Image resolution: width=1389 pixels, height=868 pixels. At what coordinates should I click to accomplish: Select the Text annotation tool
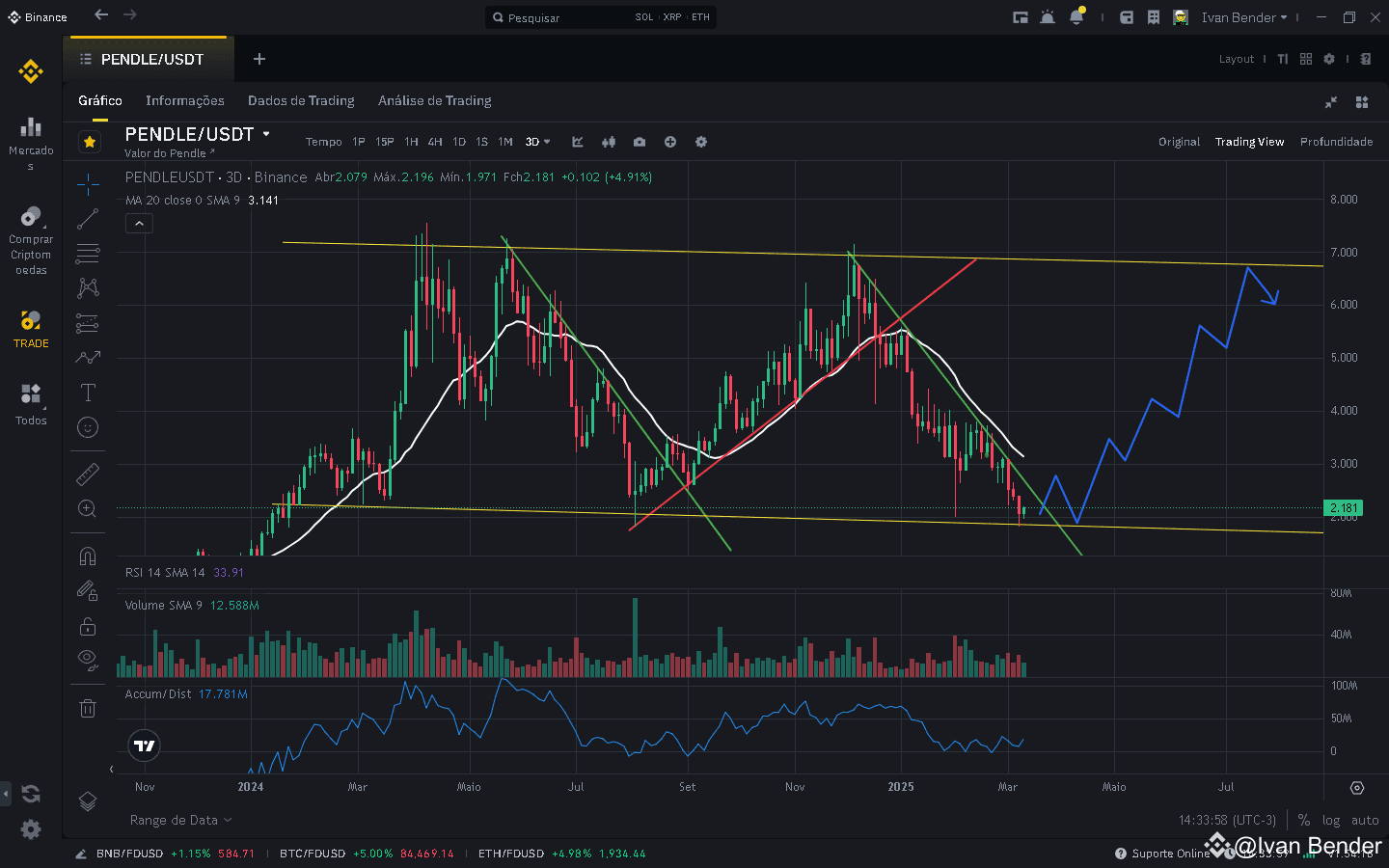click(x=88, y=393)
